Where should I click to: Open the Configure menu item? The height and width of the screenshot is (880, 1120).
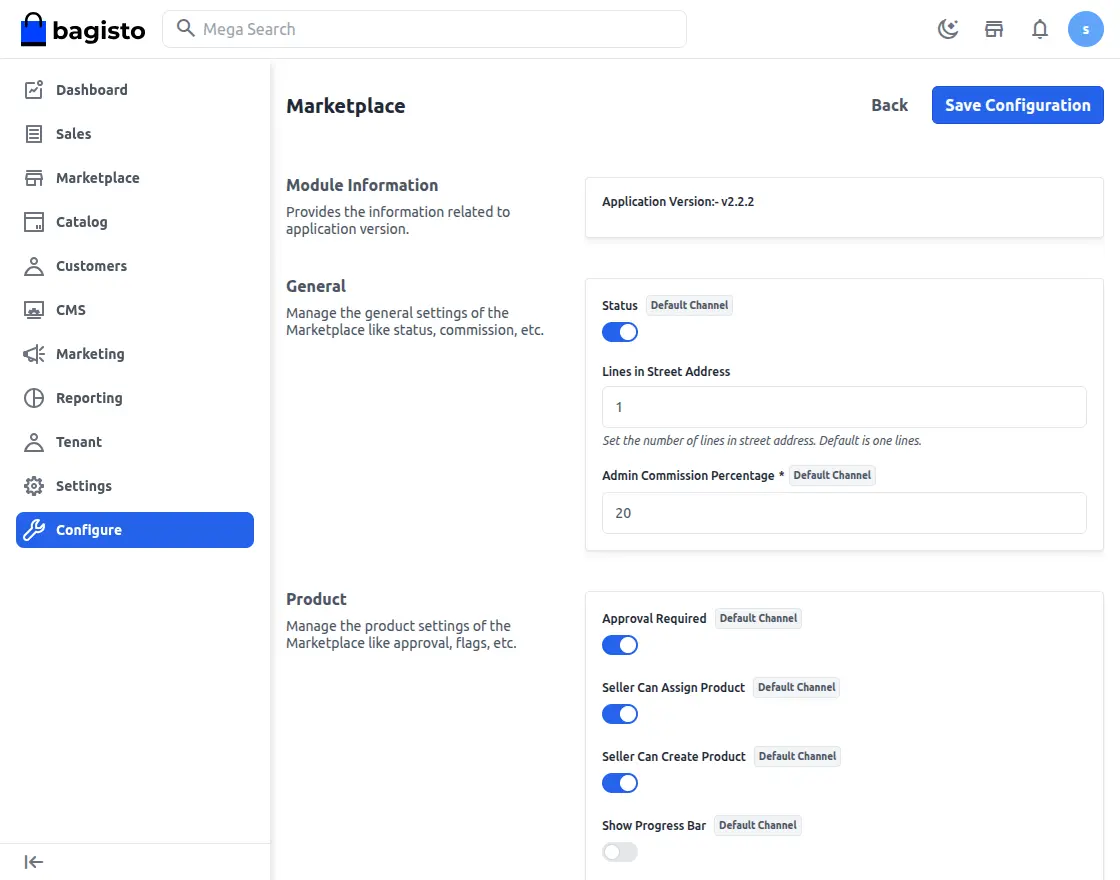coord(90,529)
